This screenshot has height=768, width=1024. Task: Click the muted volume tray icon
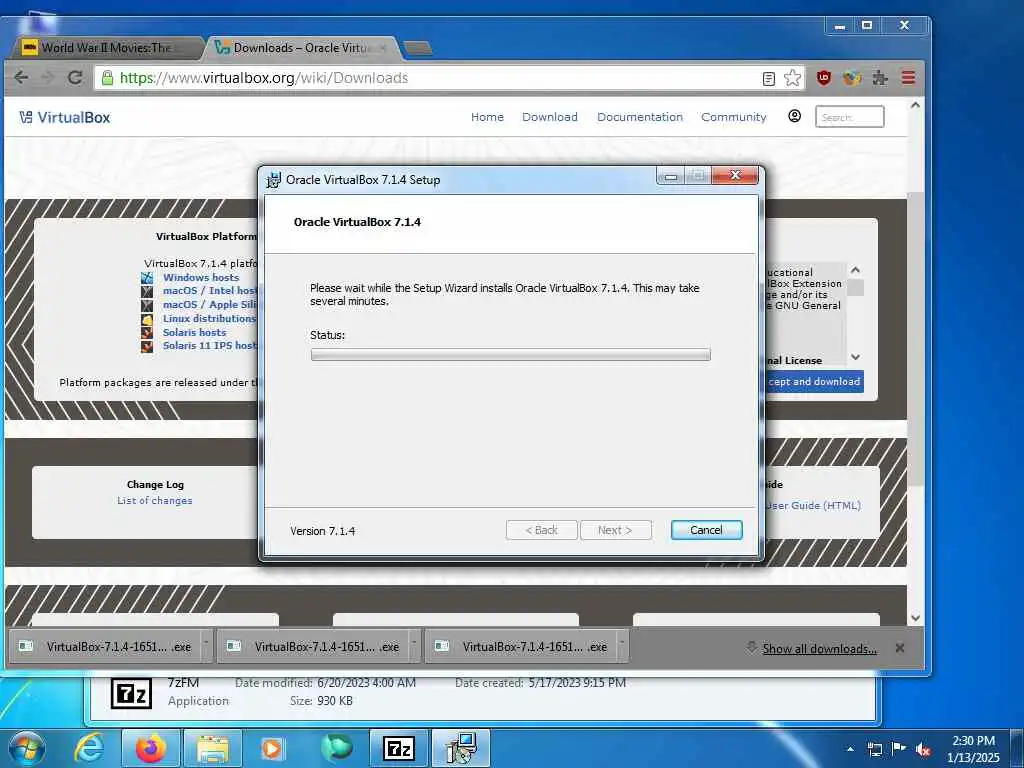click(923, 749)
